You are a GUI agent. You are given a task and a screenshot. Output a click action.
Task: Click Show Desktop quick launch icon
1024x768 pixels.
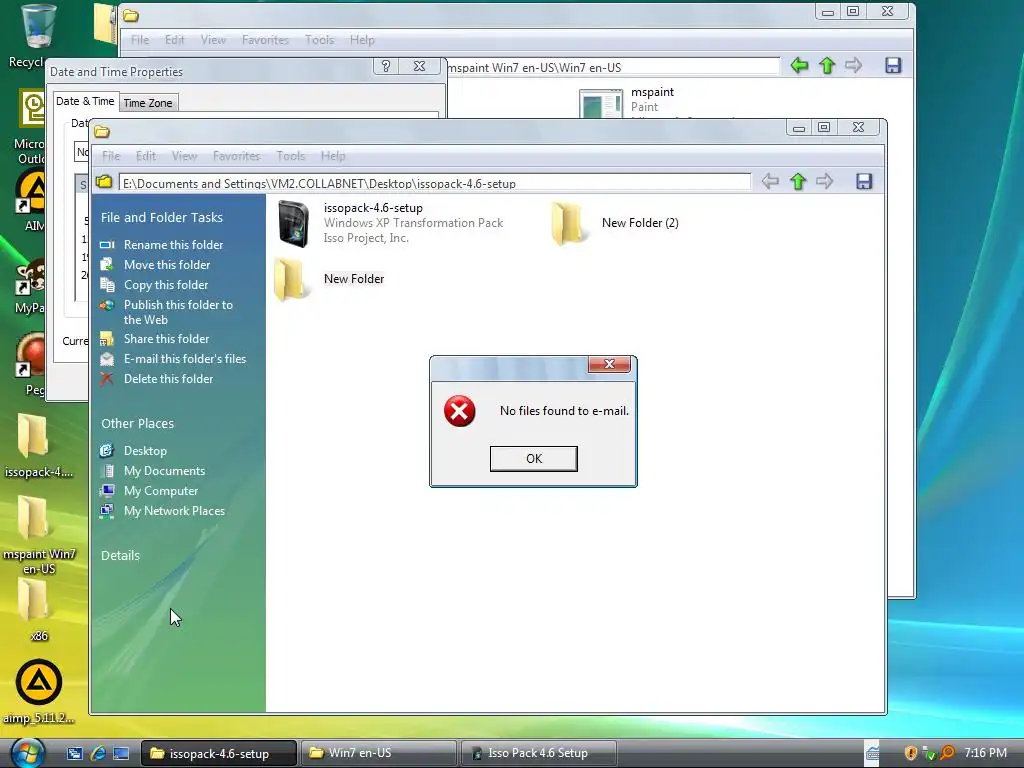[121, 753]
